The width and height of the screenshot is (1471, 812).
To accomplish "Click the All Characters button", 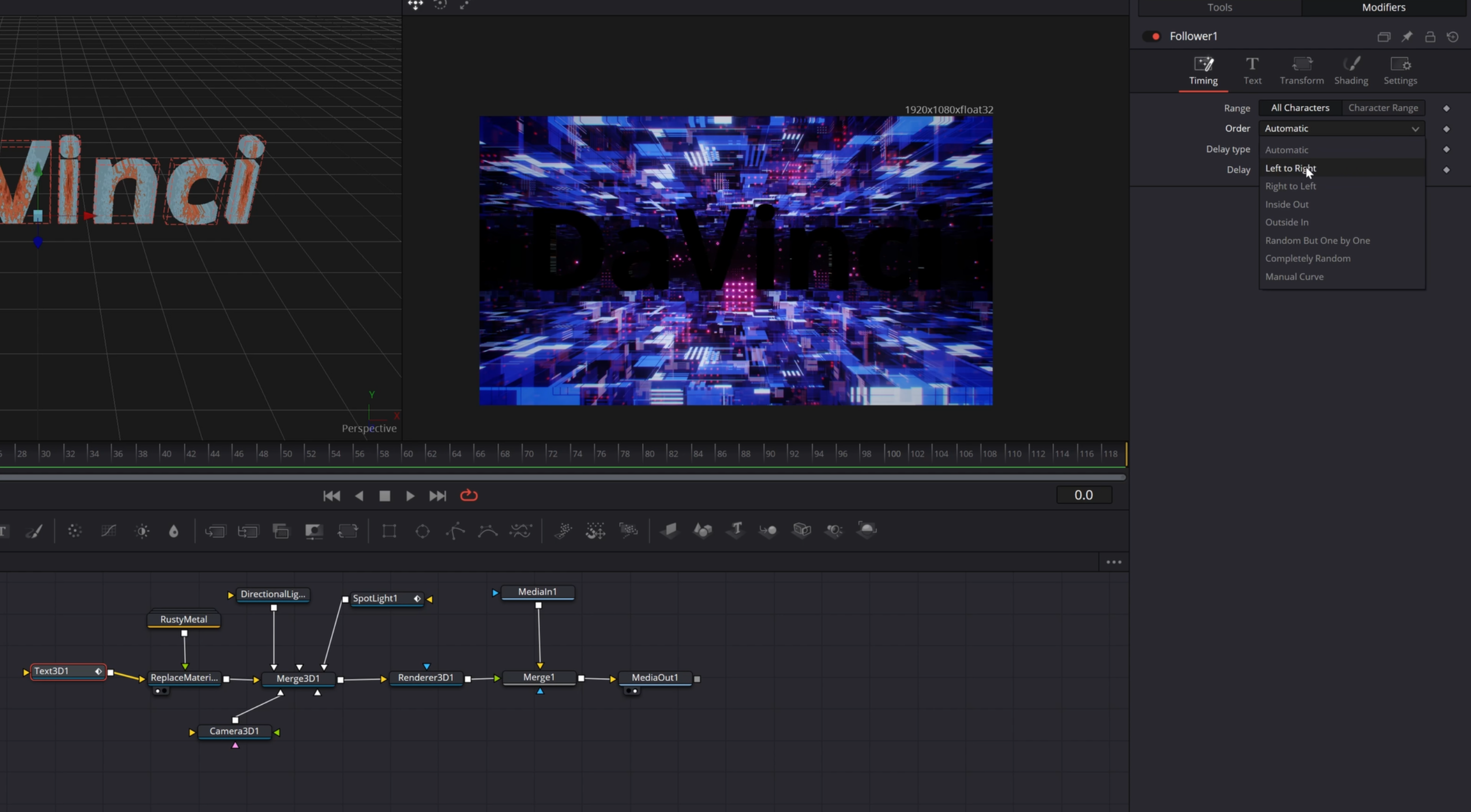I will pos(1299,108).
